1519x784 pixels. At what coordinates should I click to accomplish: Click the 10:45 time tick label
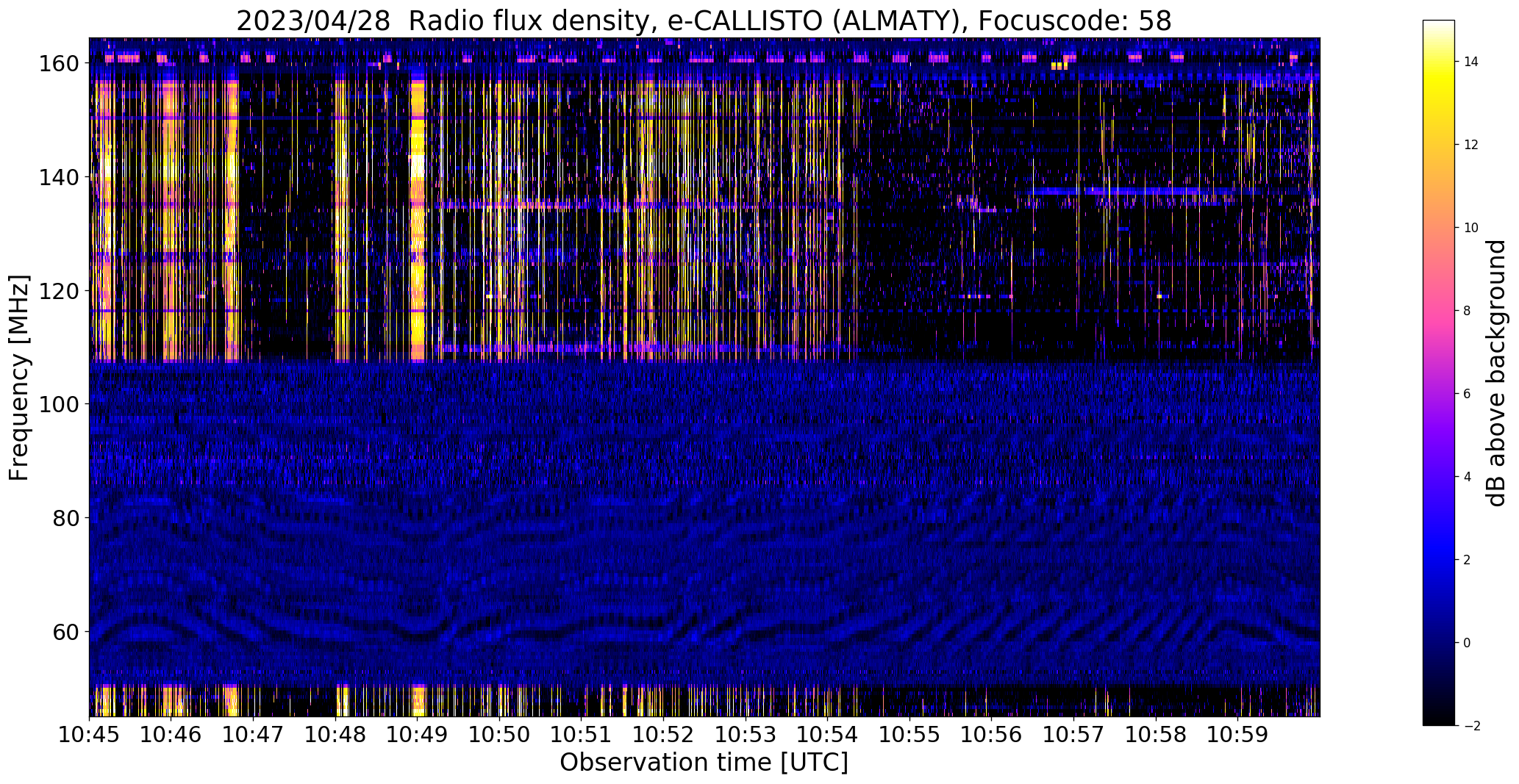click(90, 734)
